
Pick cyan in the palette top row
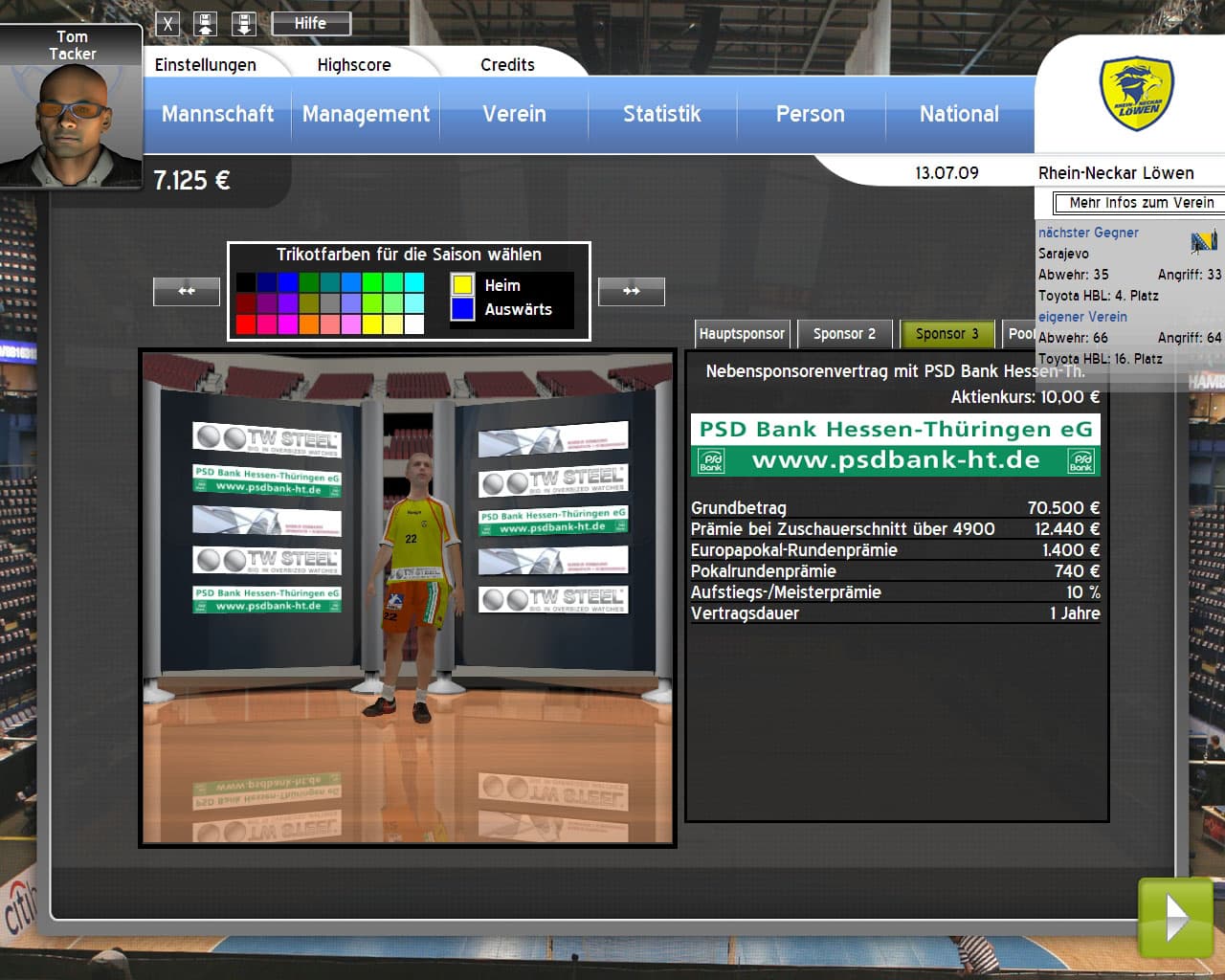[x=414, y=282]
